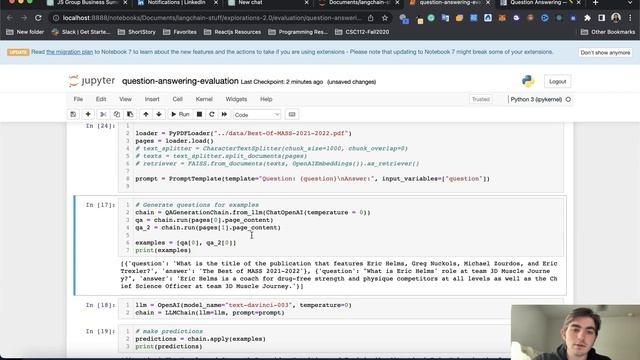Share page via address bar share icon
Viewport: 640px width, 360px height.
point(371,18)
